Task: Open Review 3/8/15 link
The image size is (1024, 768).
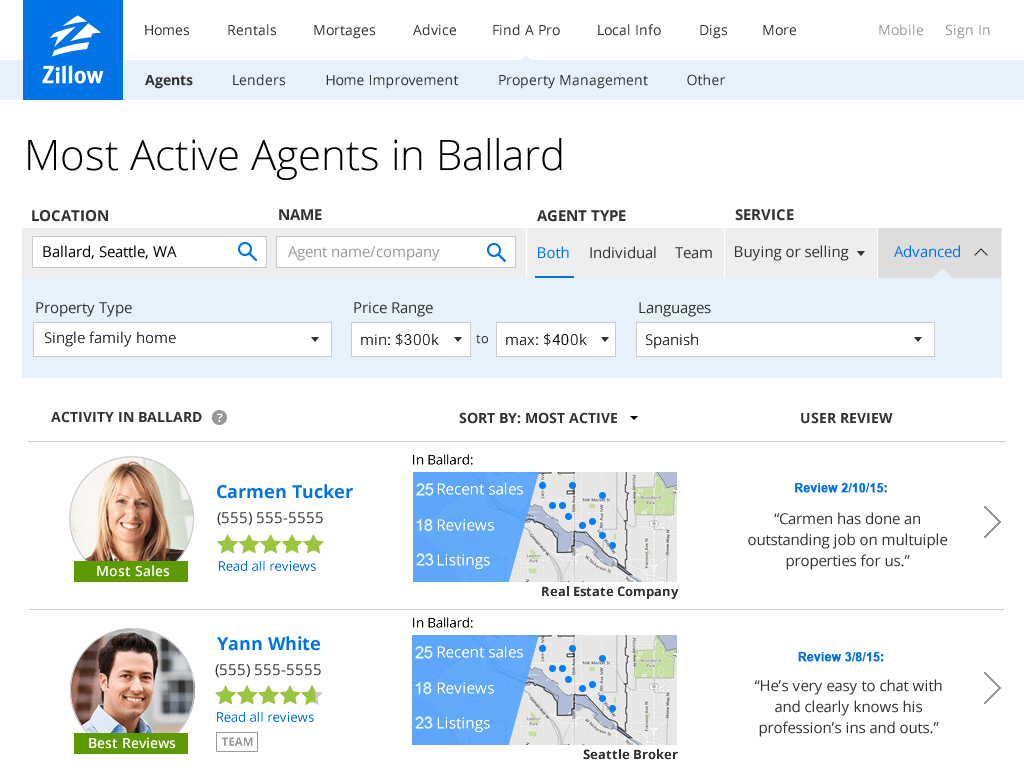Action: 840,657
